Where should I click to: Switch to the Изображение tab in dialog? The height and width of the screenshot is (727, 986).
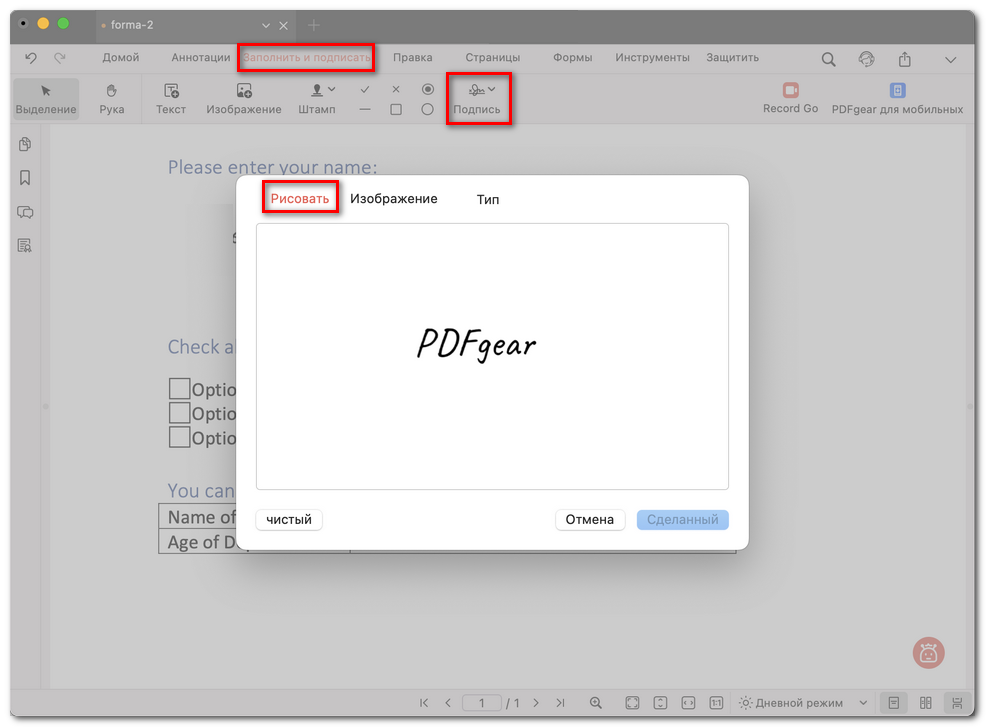tap(393, 199)
